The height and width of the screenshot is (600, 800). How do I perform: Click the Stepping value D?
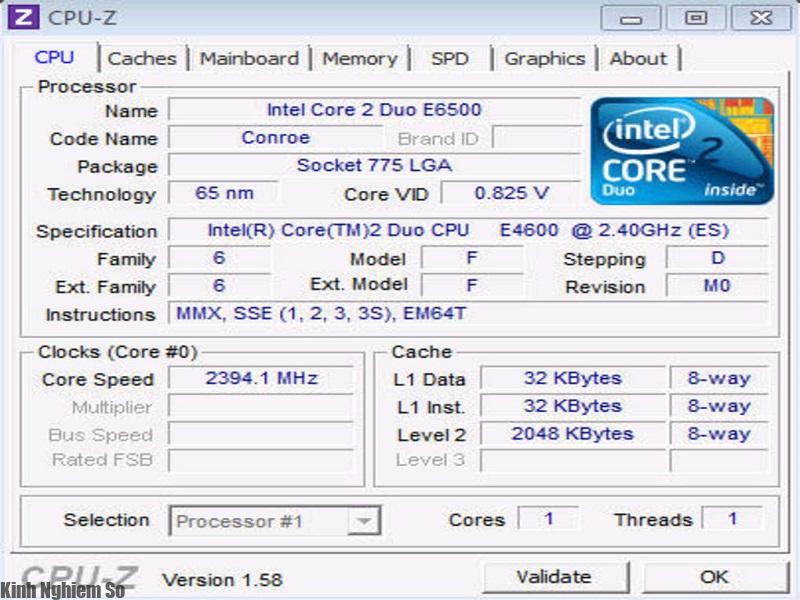pos(717,258)
